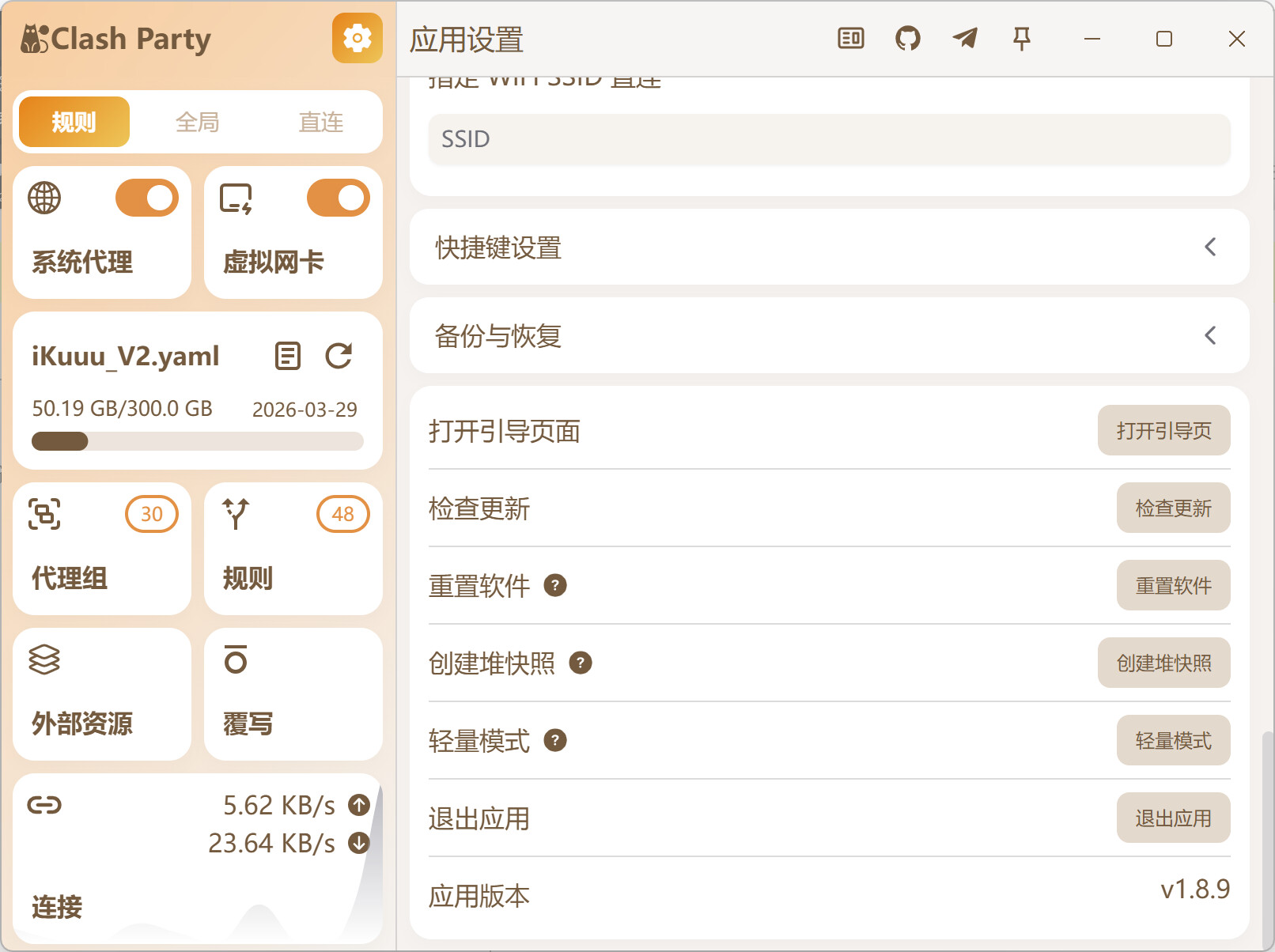Click the Clash Party logo title

[116, 38]
